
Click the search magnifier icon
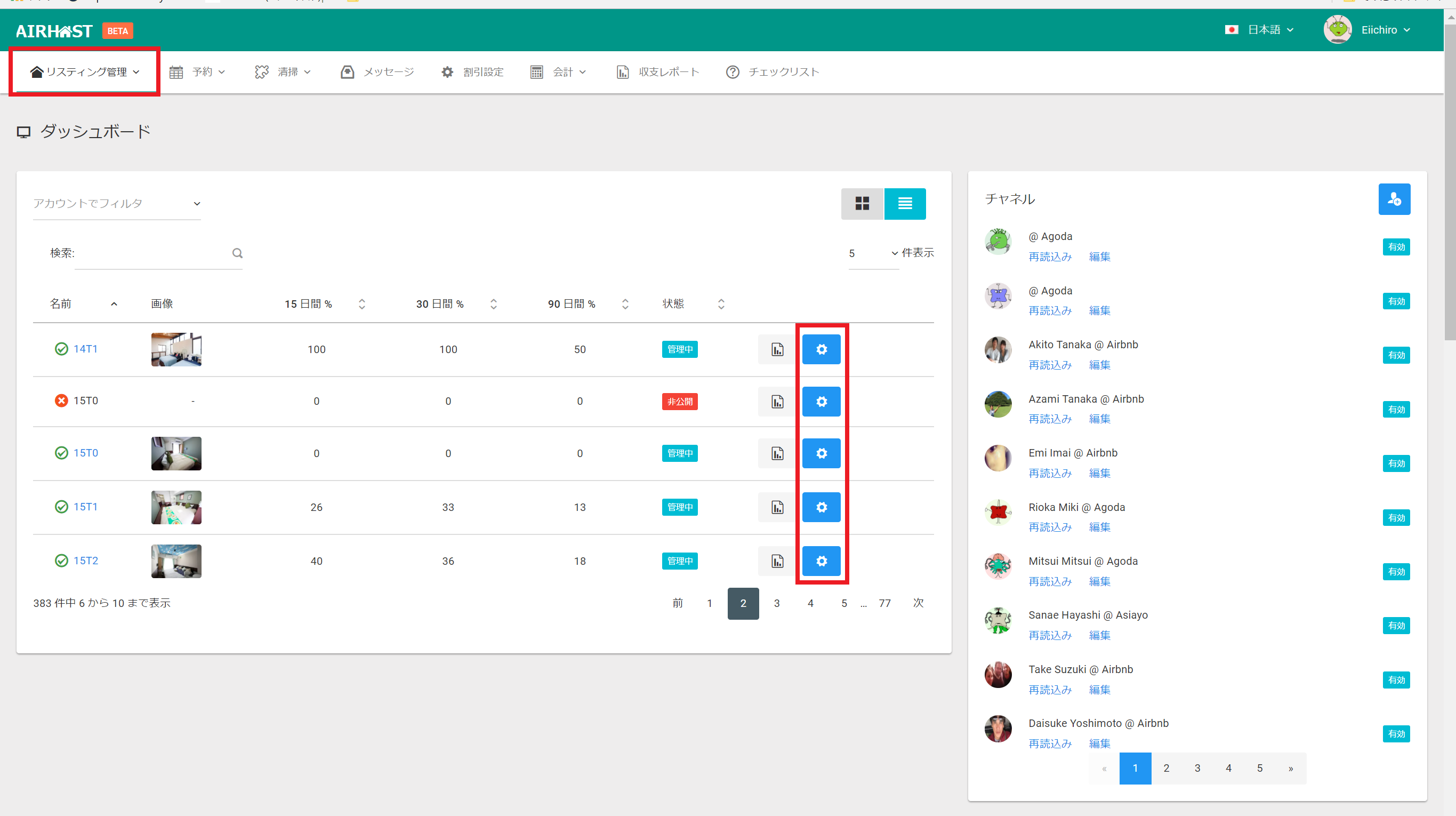coord(237,253)
